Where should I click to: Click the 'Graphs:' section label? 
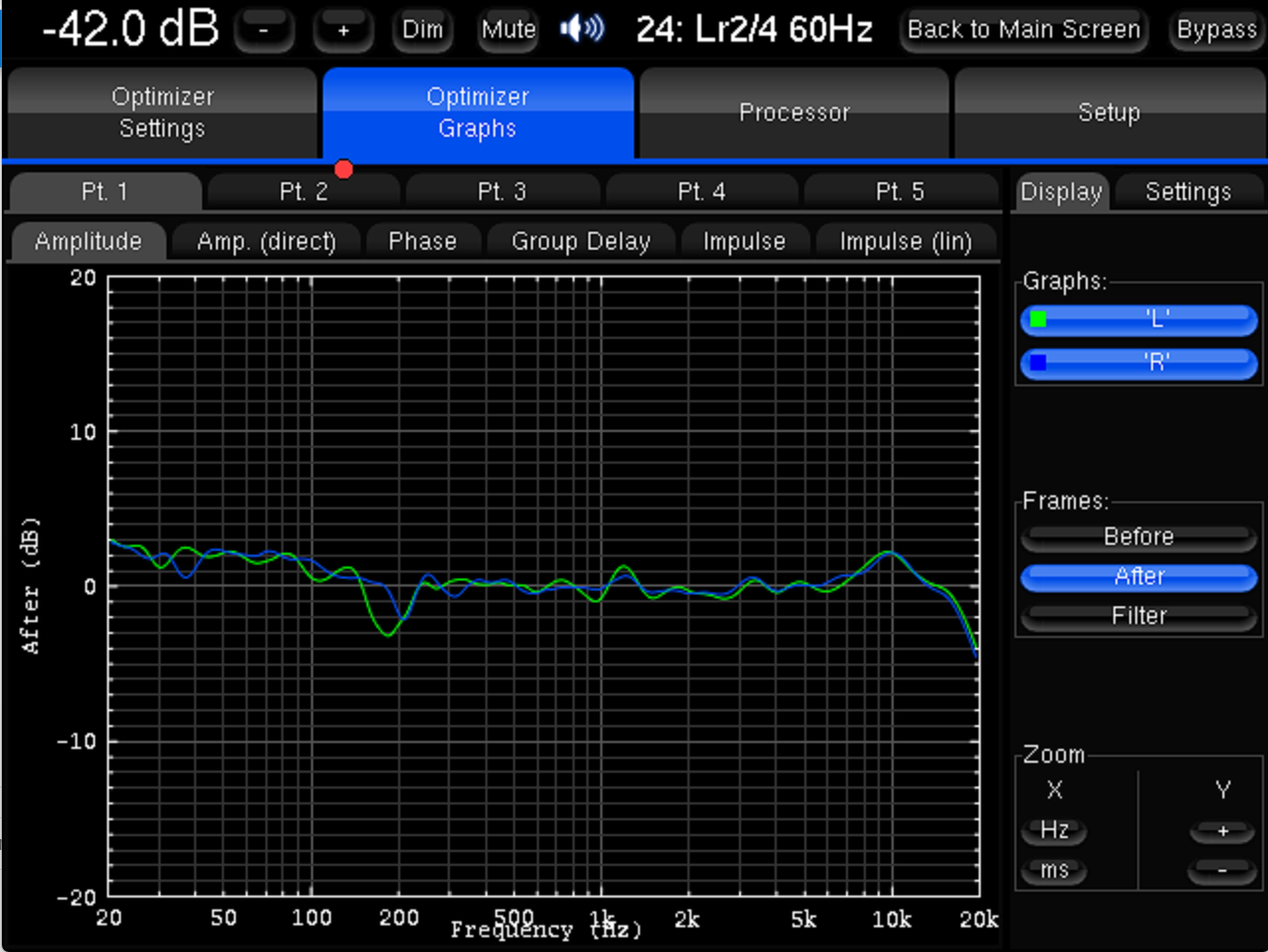coord(1065,281)
